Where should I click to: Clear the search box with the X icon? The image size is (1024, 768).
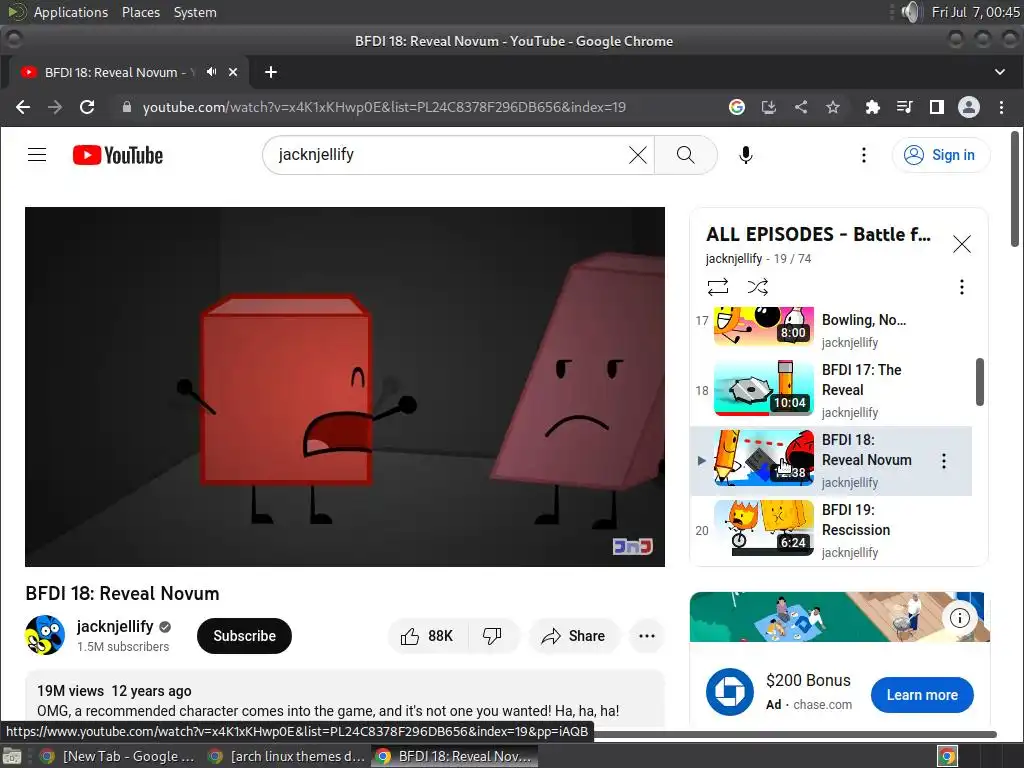click(637, 155)
